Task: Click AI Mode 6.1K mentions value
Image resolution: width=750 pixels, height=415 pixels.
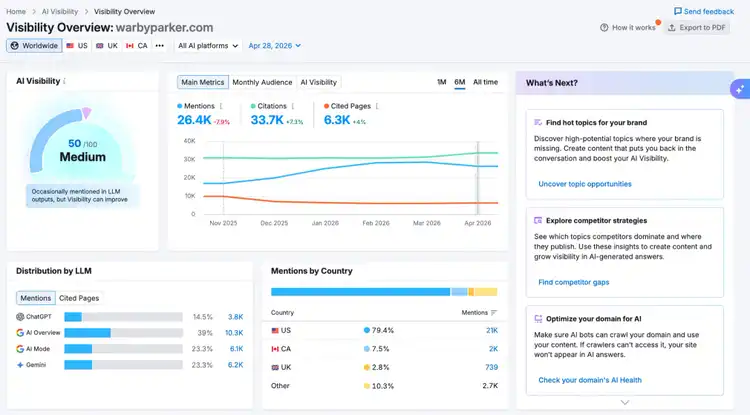Action: 236,349
